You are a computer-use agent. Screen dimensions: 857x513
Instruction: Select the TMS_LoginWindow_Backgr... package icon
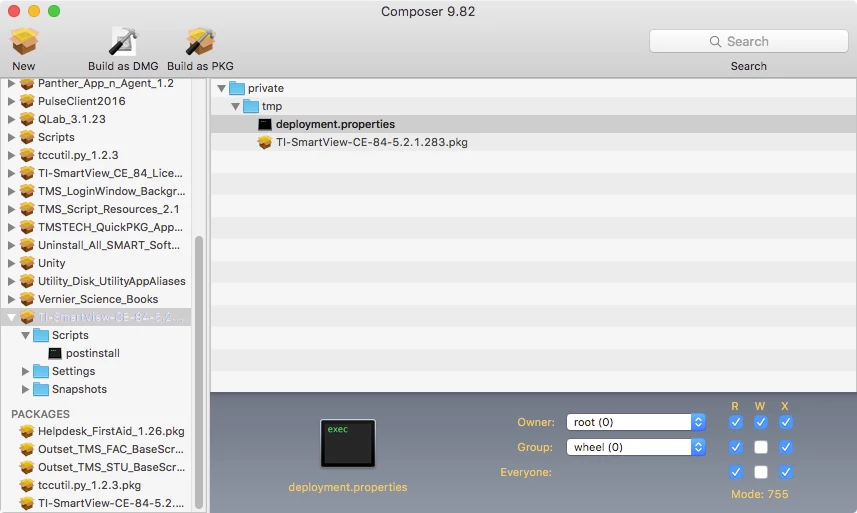(x=27, y=191)
